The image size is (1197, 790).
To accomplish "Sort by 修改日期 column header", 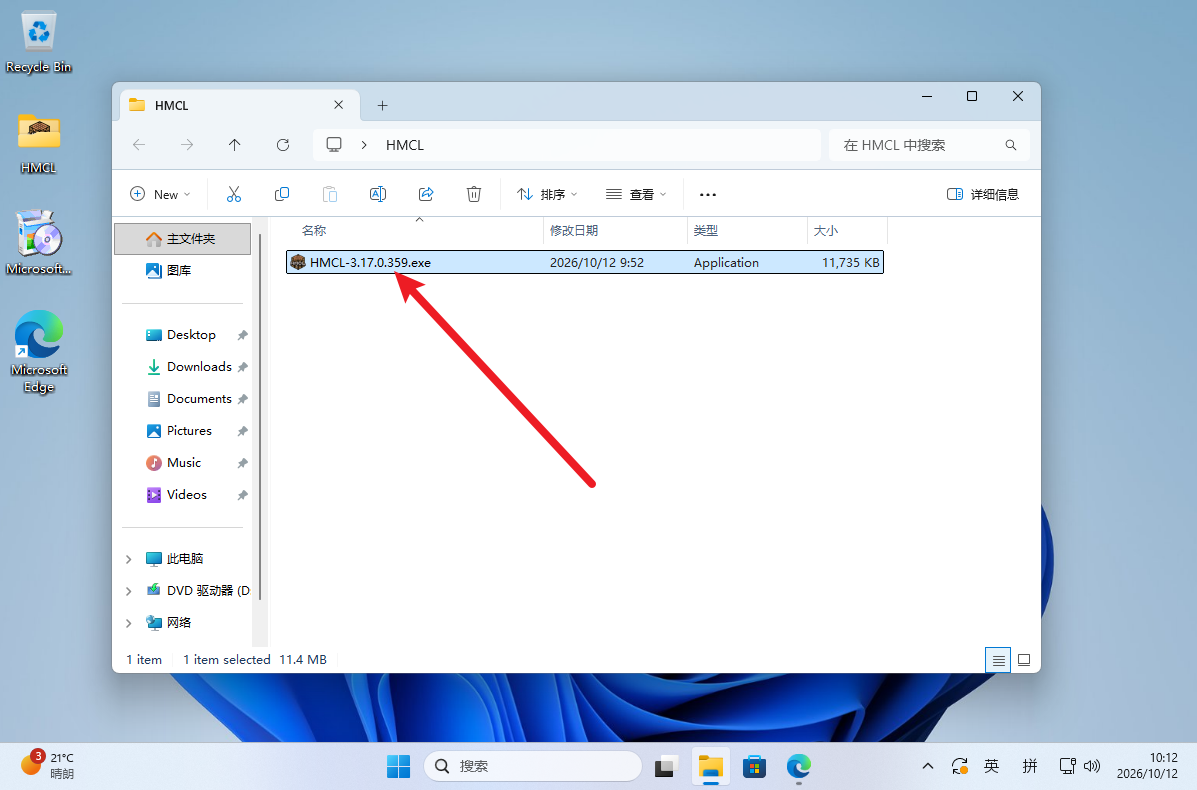I will (x=615, y=231).
